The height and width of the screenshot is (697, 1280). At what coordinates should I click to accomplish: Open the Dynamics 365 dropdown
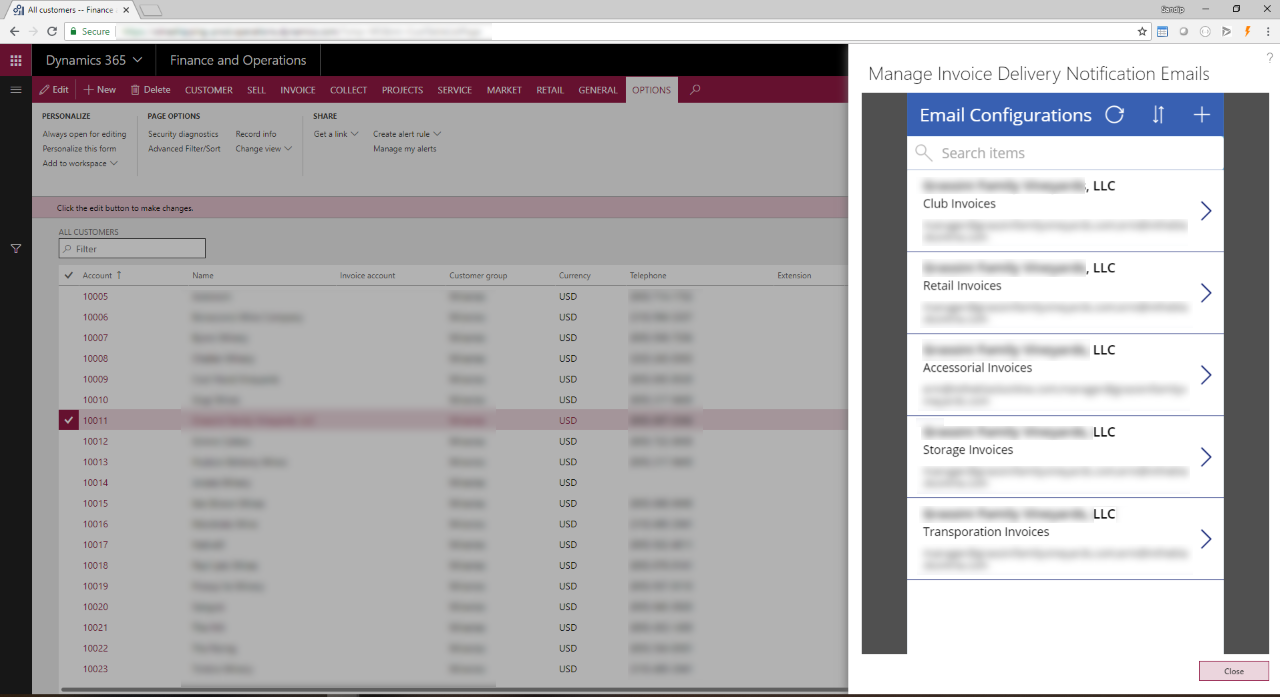tap(94, 60)
